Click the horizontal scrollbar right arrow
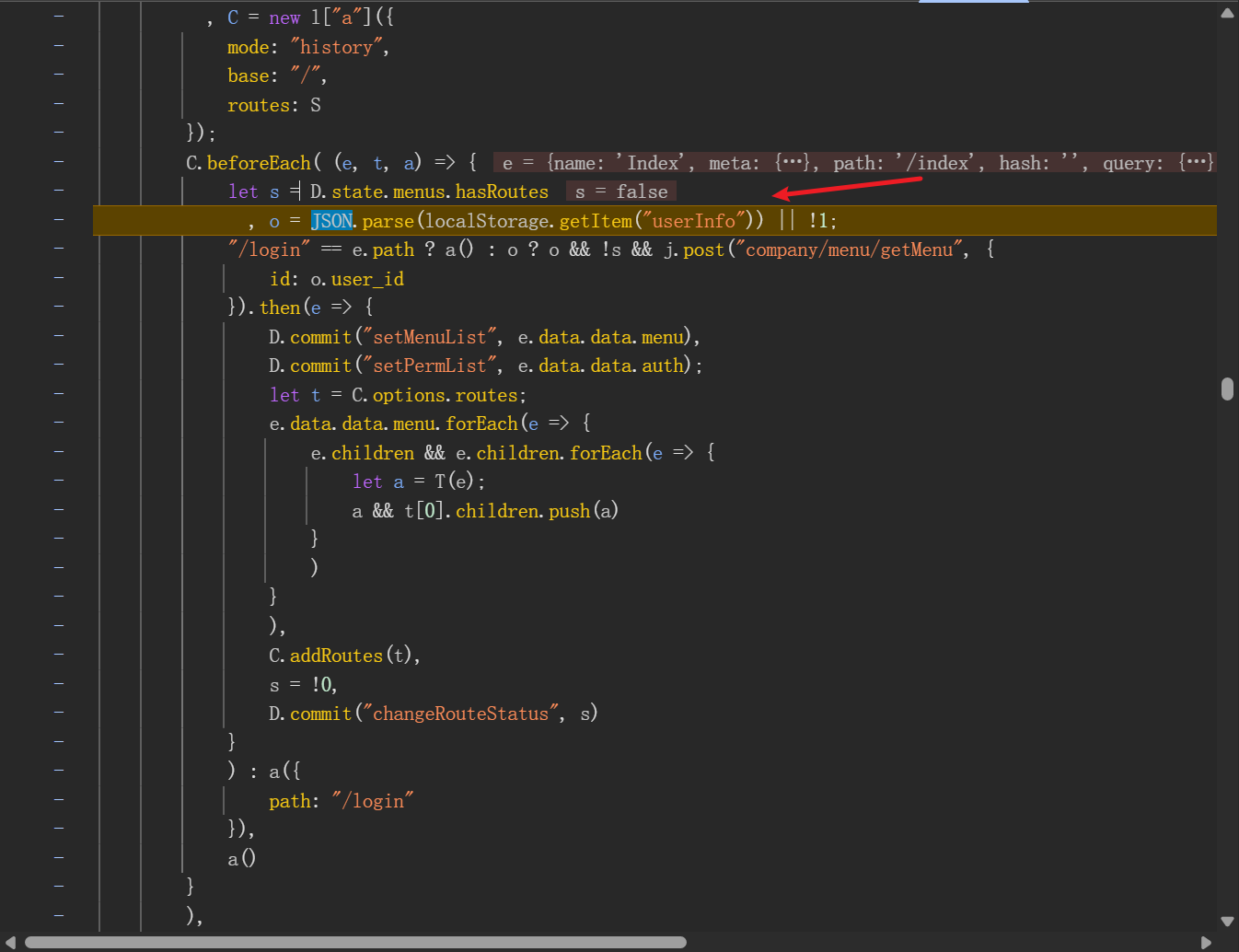This screenshot has width=1239, height=952. pyautogui.click(x=1206, y=943)
